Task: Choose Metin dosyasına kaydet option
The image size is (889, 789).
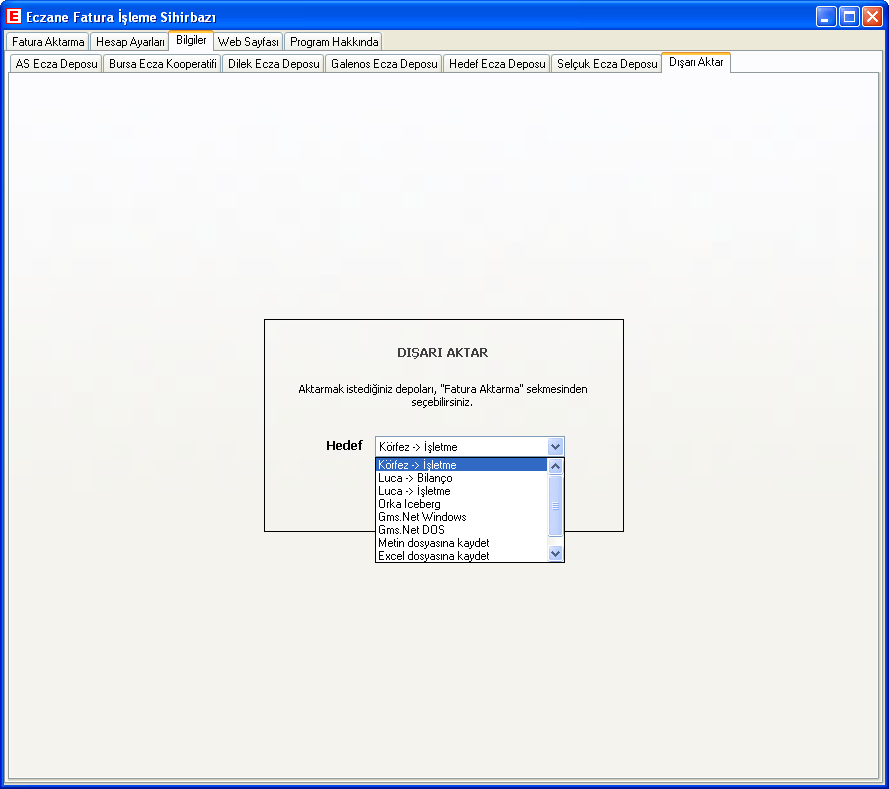Action: (x=433, y=543)
